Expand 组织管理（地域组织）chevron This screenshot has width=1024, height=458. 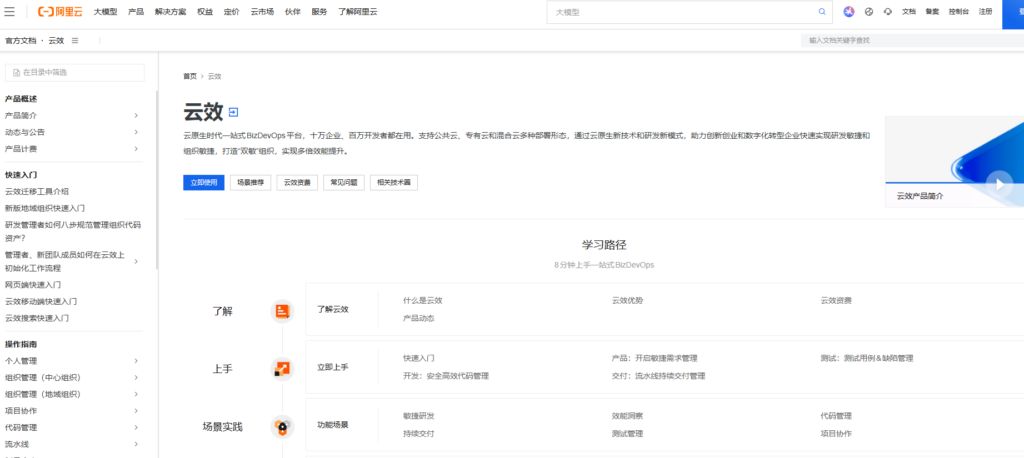pyautogui.click(x=136, y=394)
